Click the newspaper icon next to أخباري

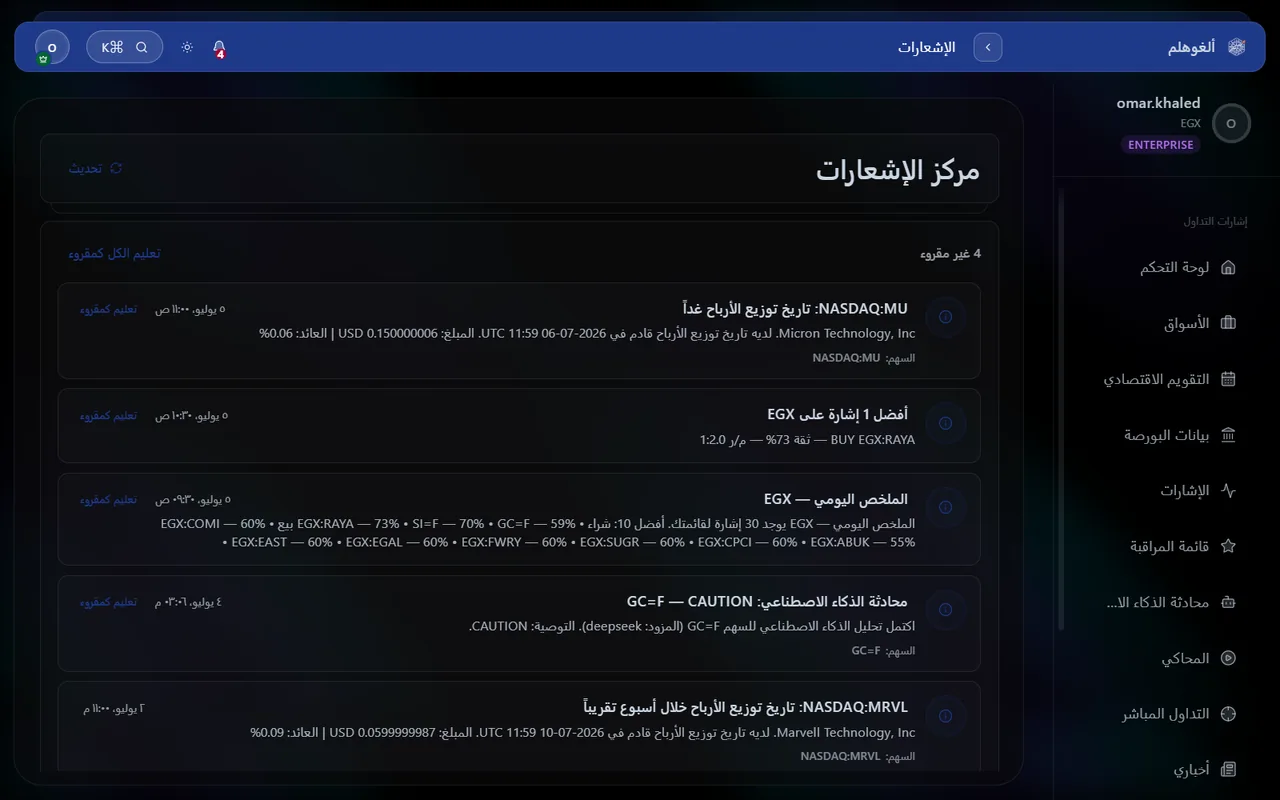coord(1229,769)
